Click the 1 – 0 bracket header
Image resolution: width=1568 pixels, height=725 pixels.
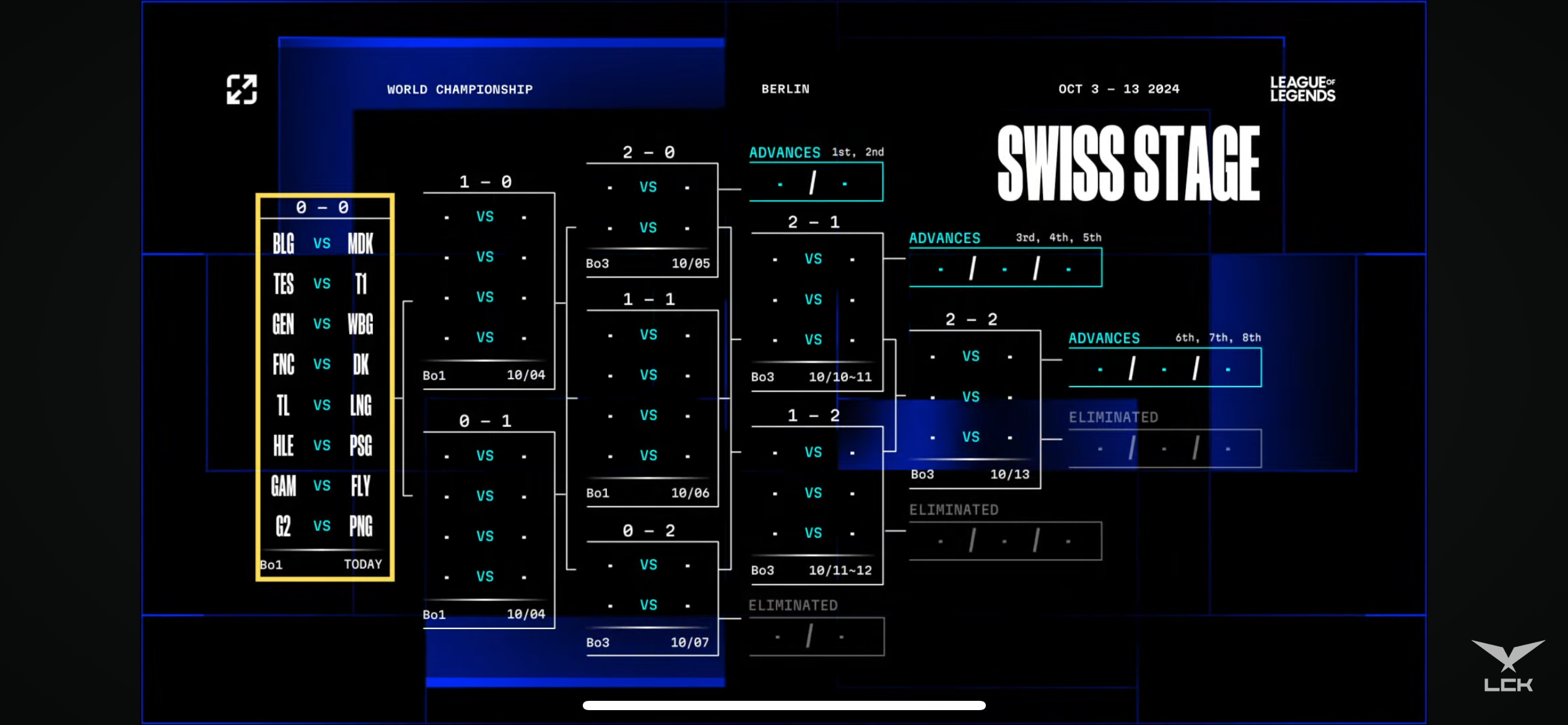click(486, 182)
